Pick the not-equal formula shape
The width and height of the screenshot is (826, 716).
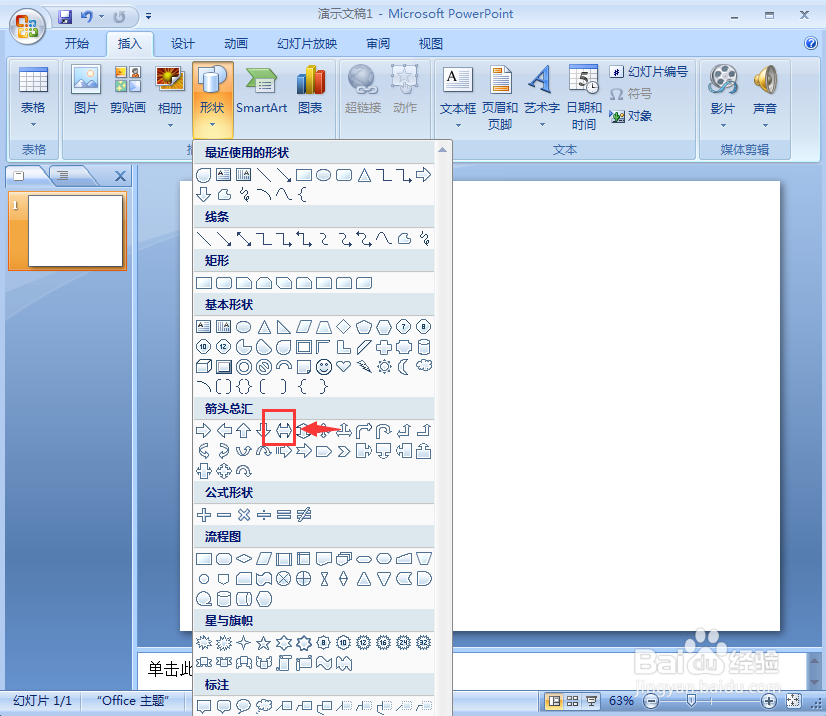pyautogui.click(x=304, y=515)
